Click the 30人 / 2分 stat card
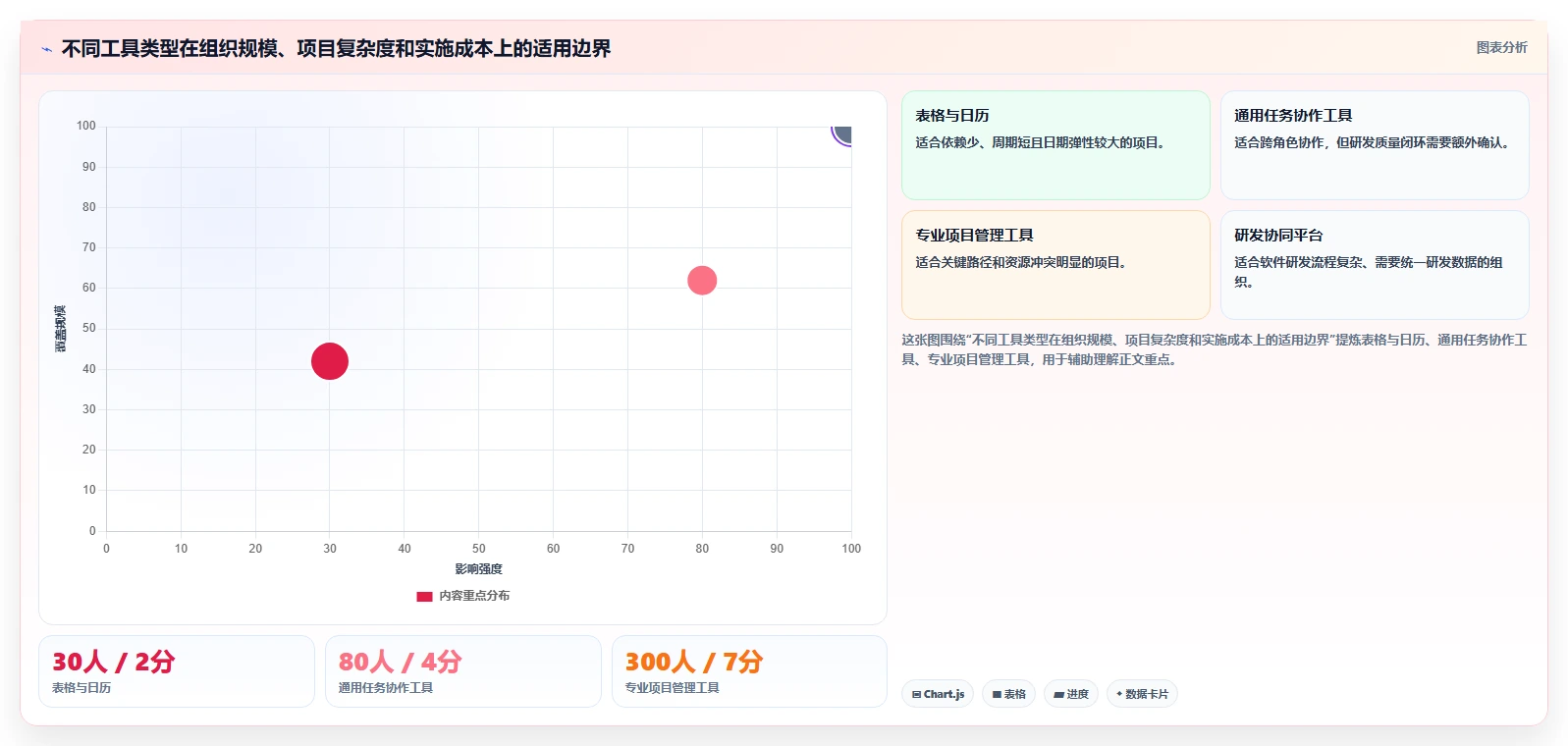 tap(177, 671)
